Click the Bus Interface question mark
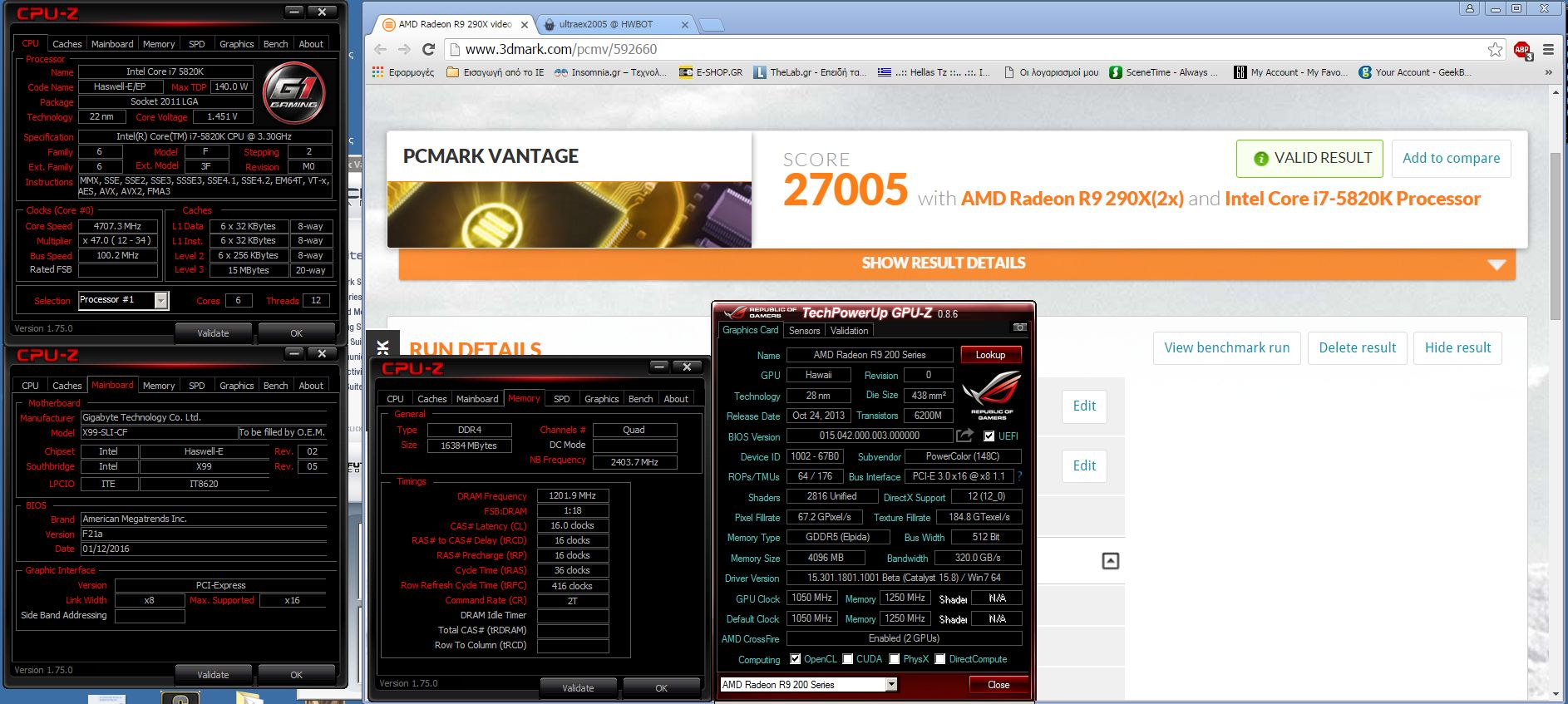This screenshot has width=1568, height=704. 1019,476
